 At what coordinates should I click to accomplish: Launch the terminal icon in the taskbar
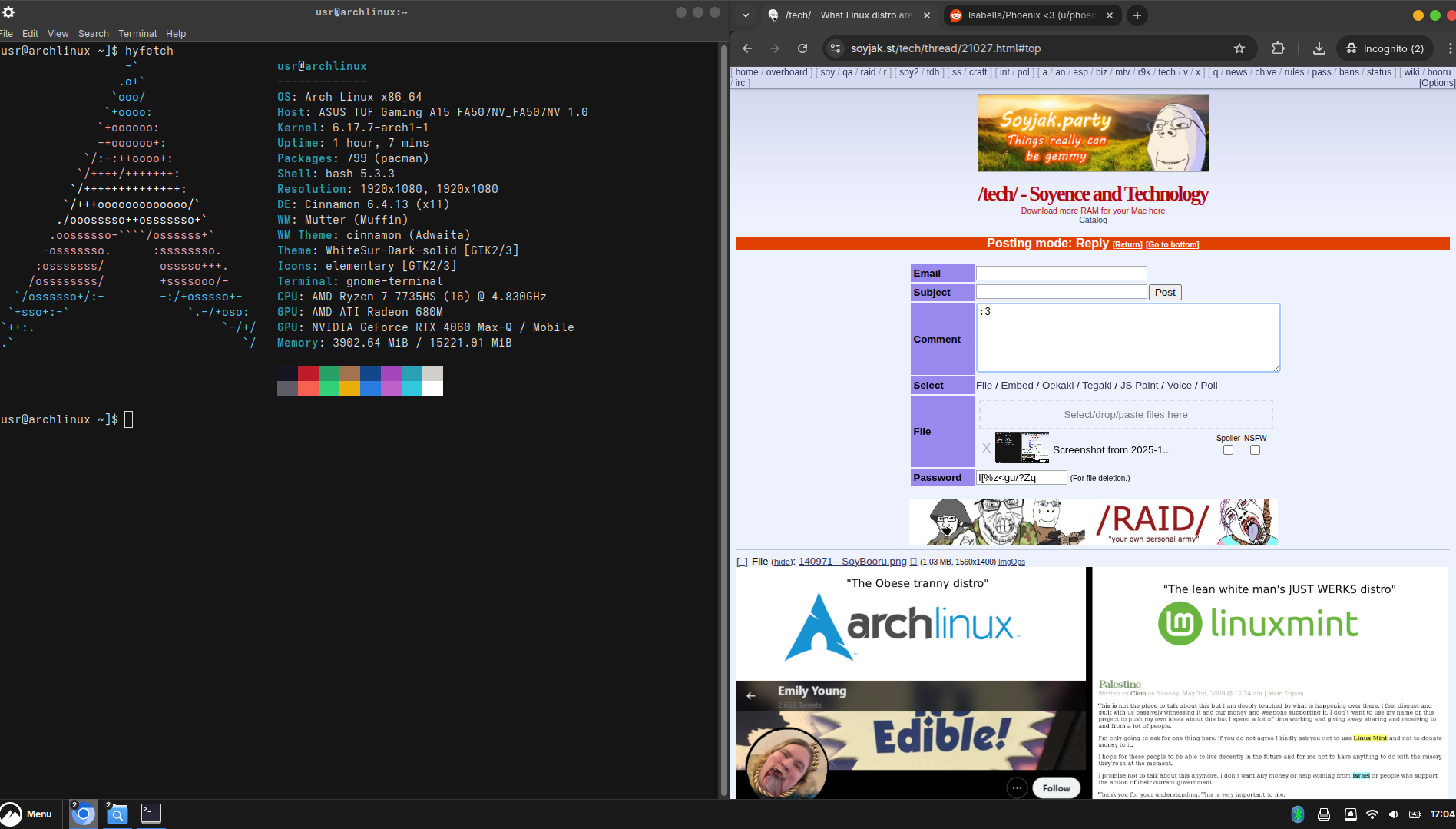coord(151,814)
